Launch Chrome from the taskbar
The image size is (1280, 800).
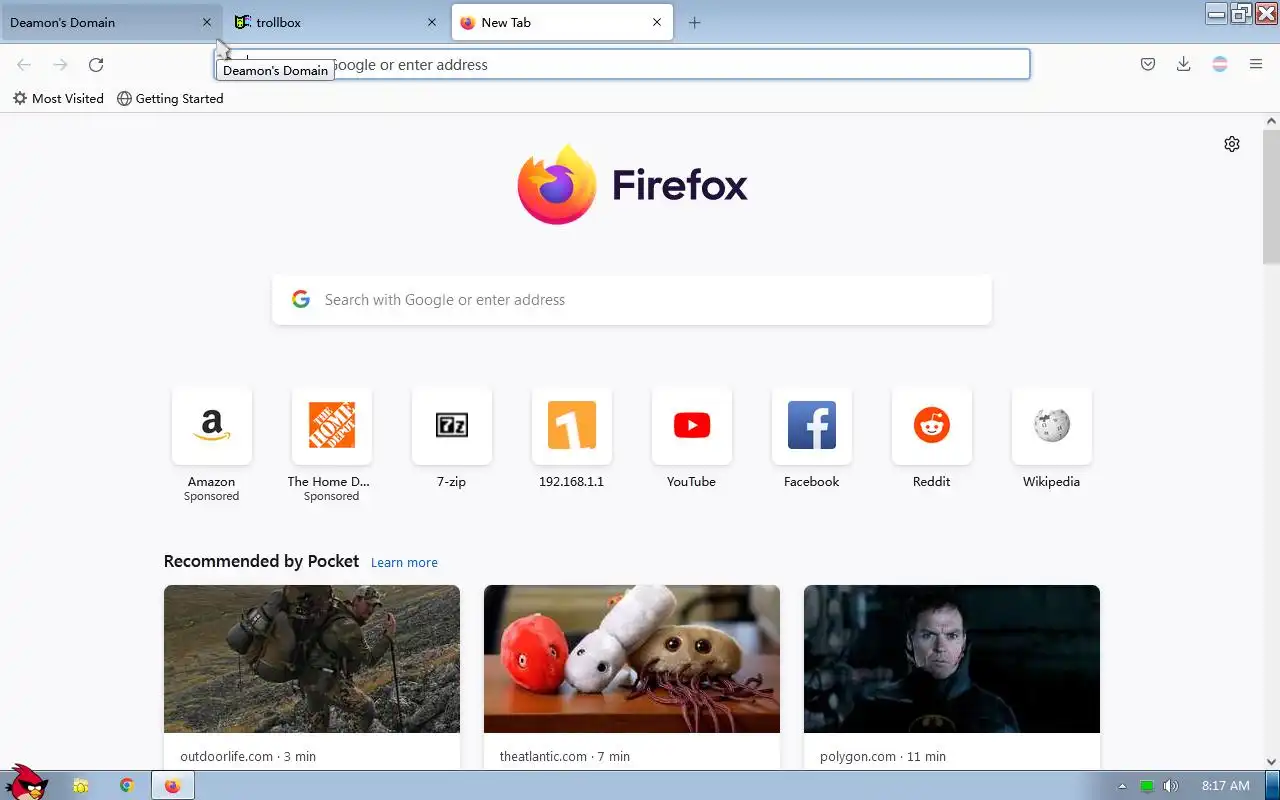pos(127,785)
